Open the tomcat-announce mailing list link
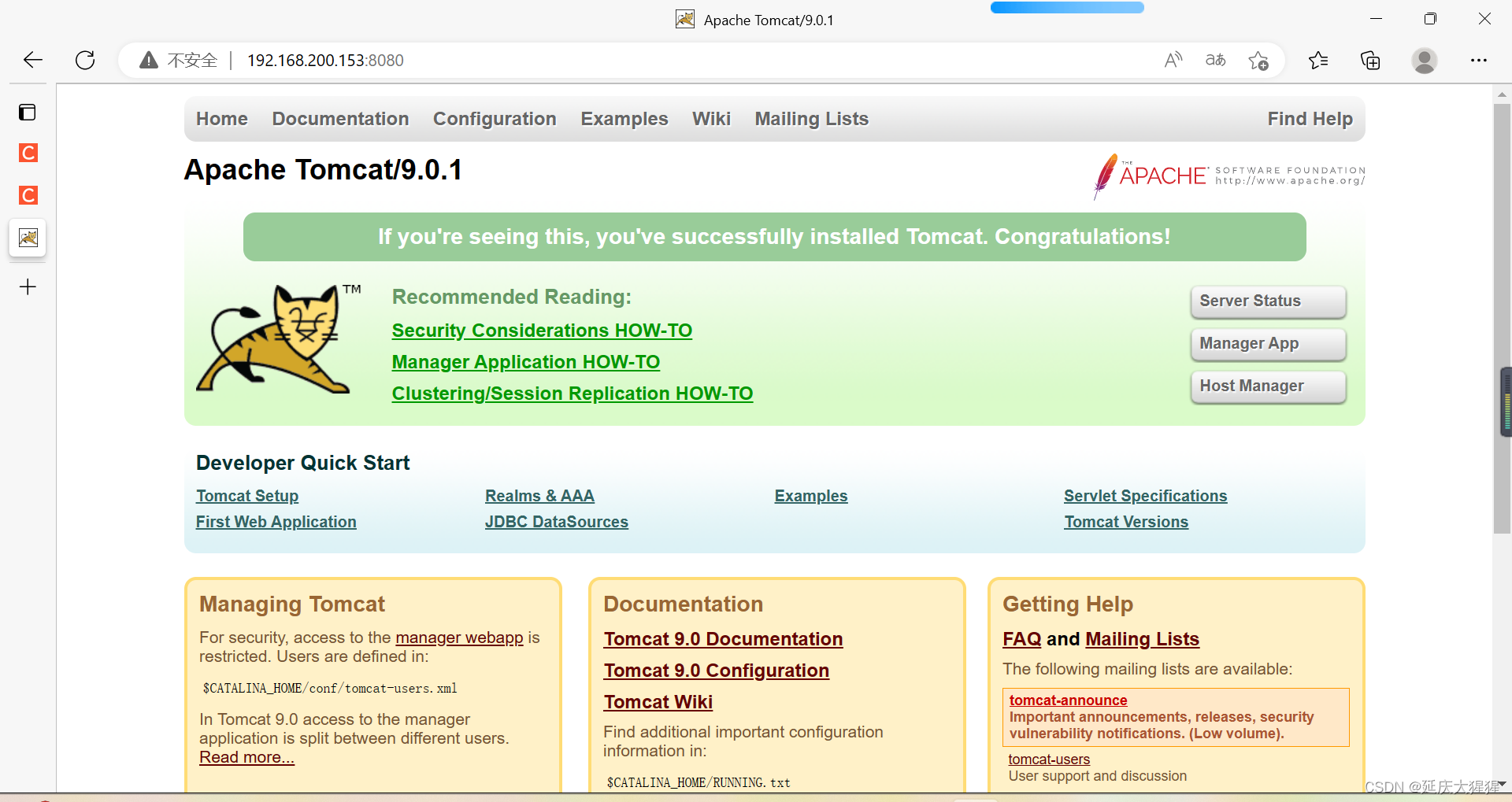 click(x=1068, y=700)
